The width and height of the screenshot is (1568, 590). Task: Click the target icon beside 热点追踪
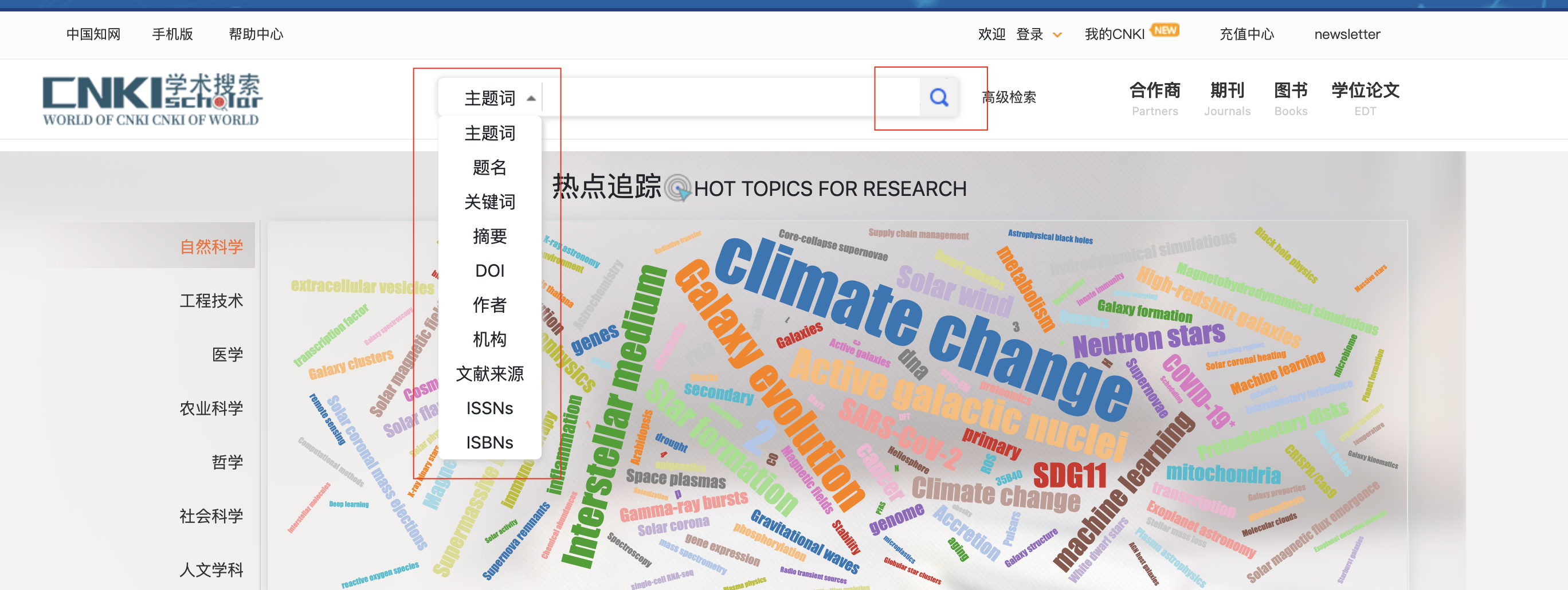click(x=677, y=188)
